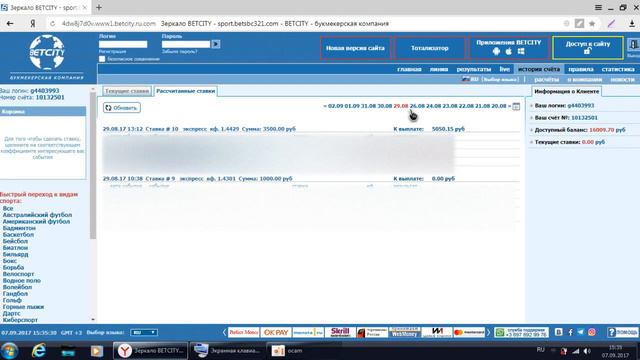This screenshot has width=640, height=360.
Task: Click the новости submenu link
Action: (x=622, y=79)
